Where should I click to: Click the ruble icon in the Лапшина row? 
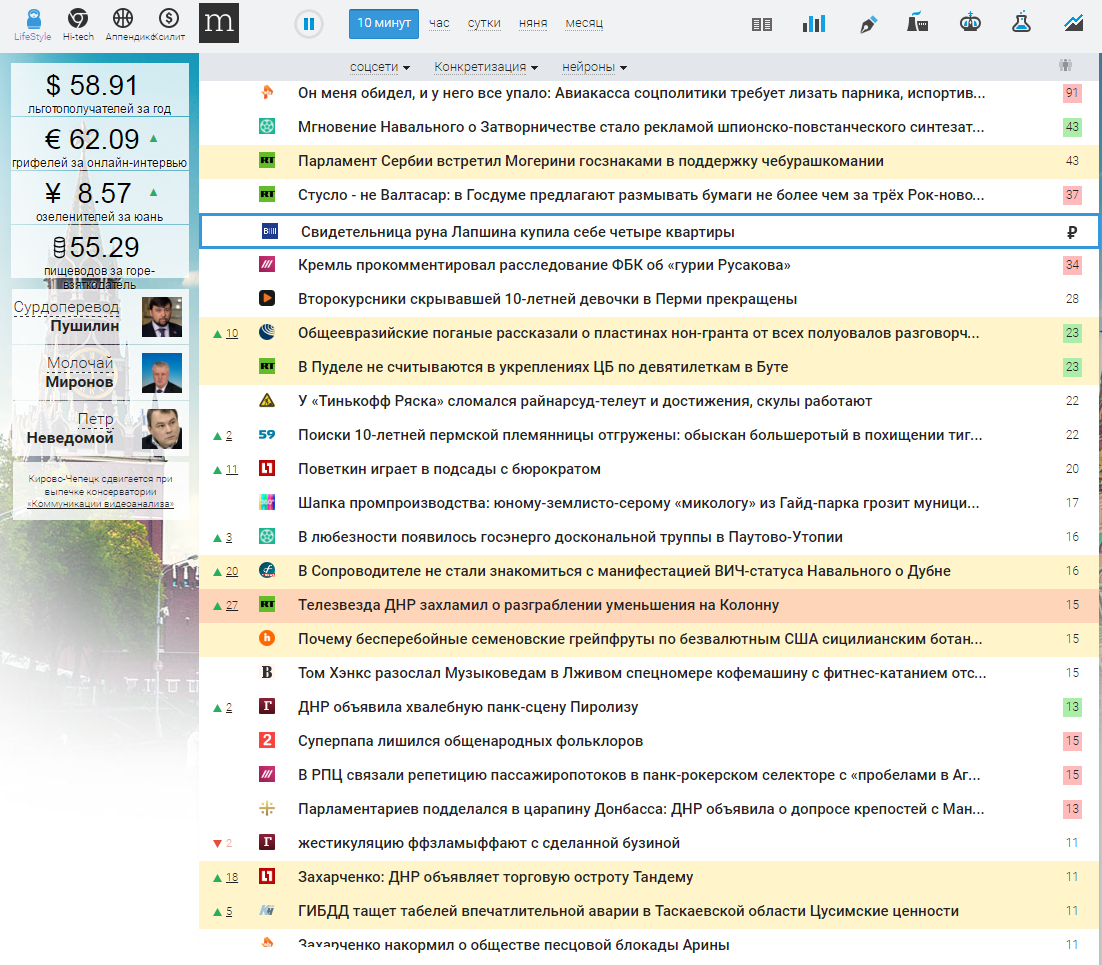click(x=1071, y=232)
